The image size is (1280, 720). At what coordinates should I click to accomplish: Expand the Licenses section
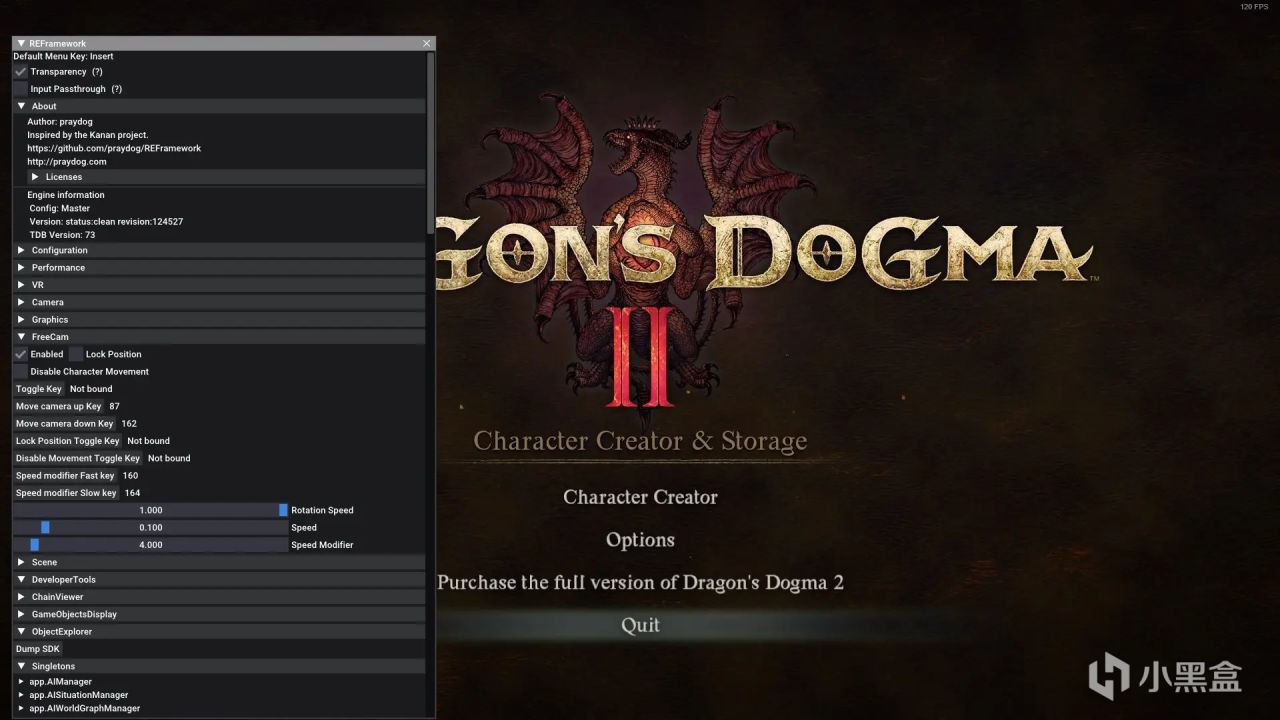click(x=226, y=177)
